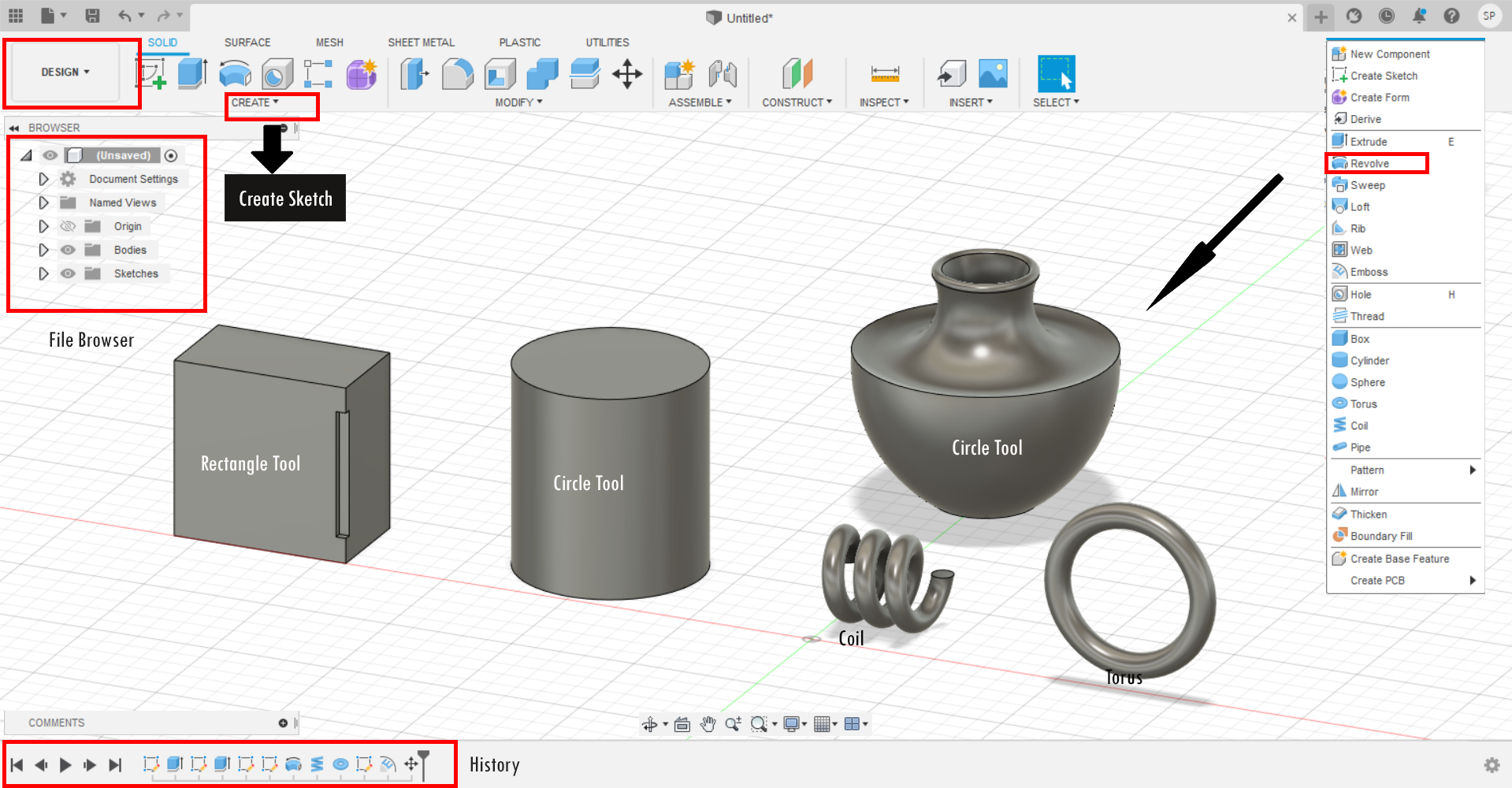1512x788 pixels.
Task: Toggle visibility of the Unsaved root component
Action: 50,155
